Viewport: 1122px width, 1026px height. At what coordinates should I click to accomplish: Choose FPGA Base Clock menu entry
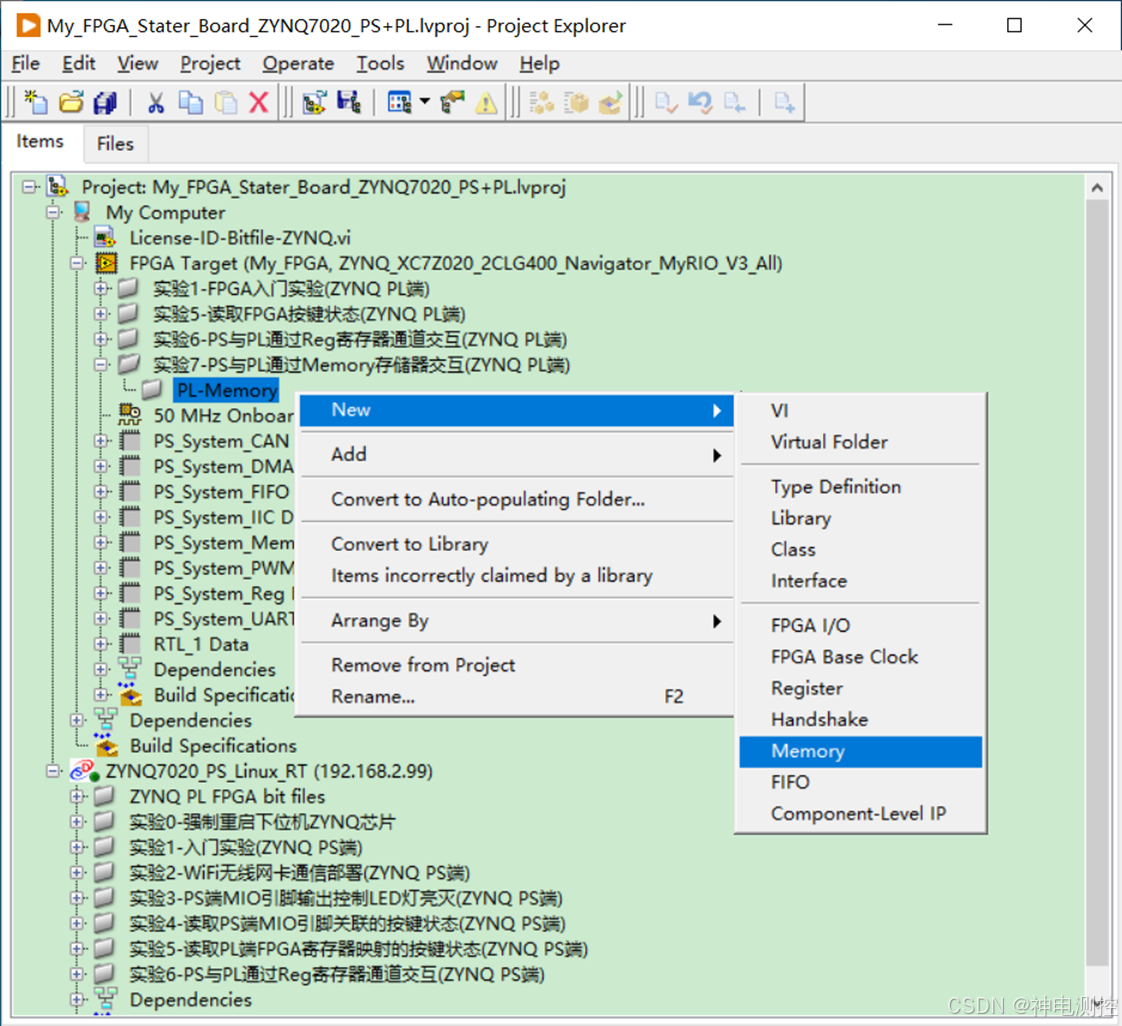point(861,657)
